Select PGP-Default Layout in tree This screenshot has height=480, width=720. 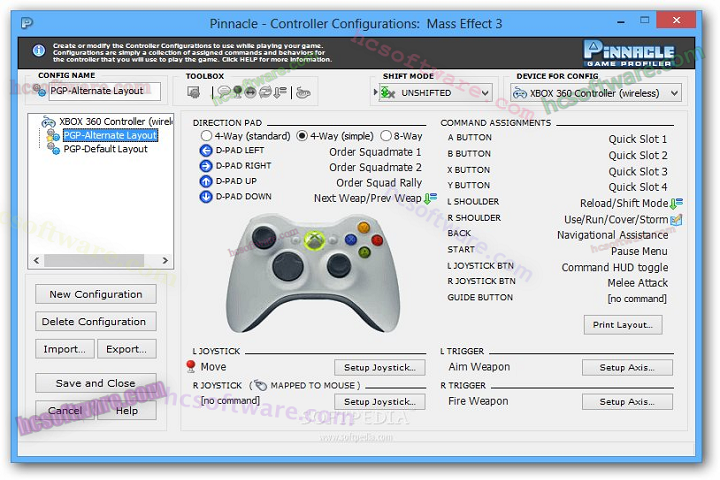(x=105, y=149)
